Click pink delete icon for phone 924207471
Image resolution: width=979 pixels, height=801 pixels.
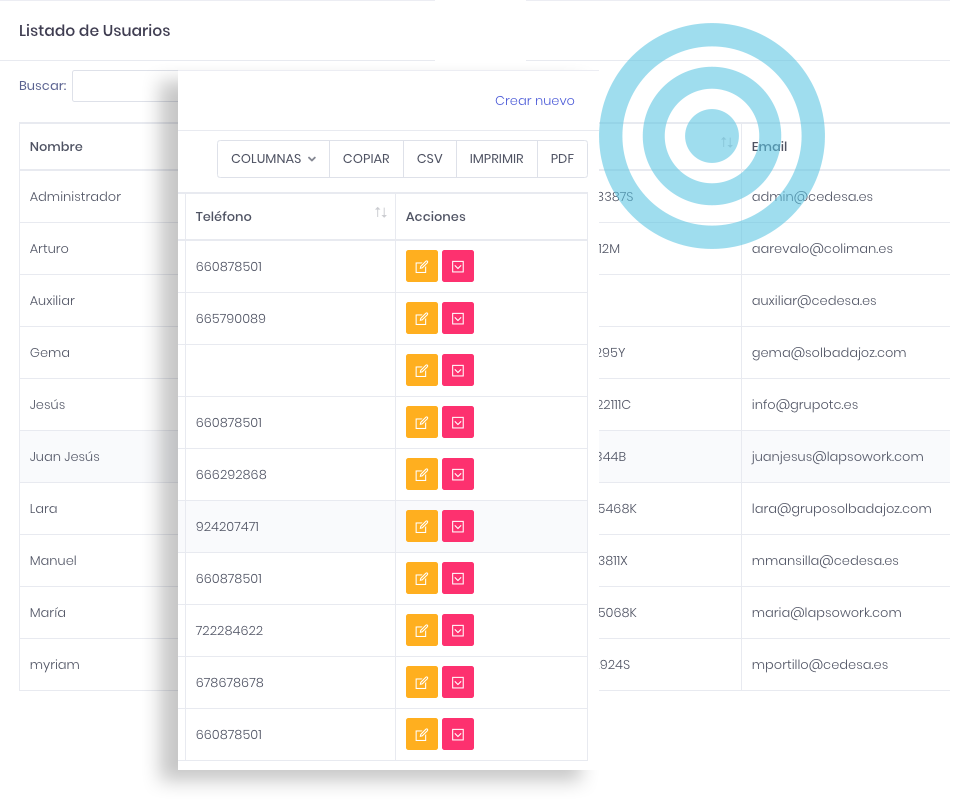[458, 527]
